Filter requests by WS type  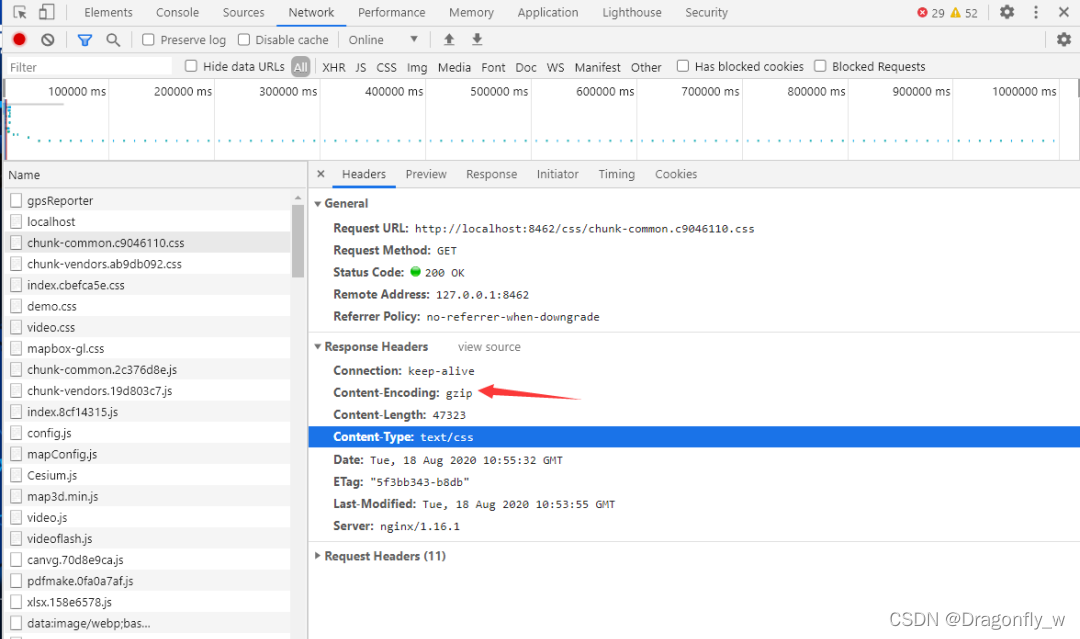point(555,67)
